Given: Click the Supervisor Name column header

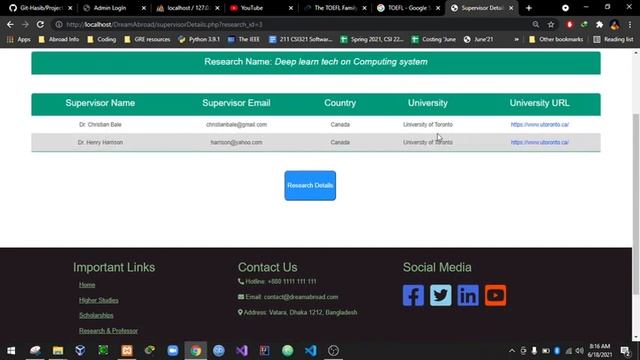Looking at the screenshot, I should click(x=100, y=103).
